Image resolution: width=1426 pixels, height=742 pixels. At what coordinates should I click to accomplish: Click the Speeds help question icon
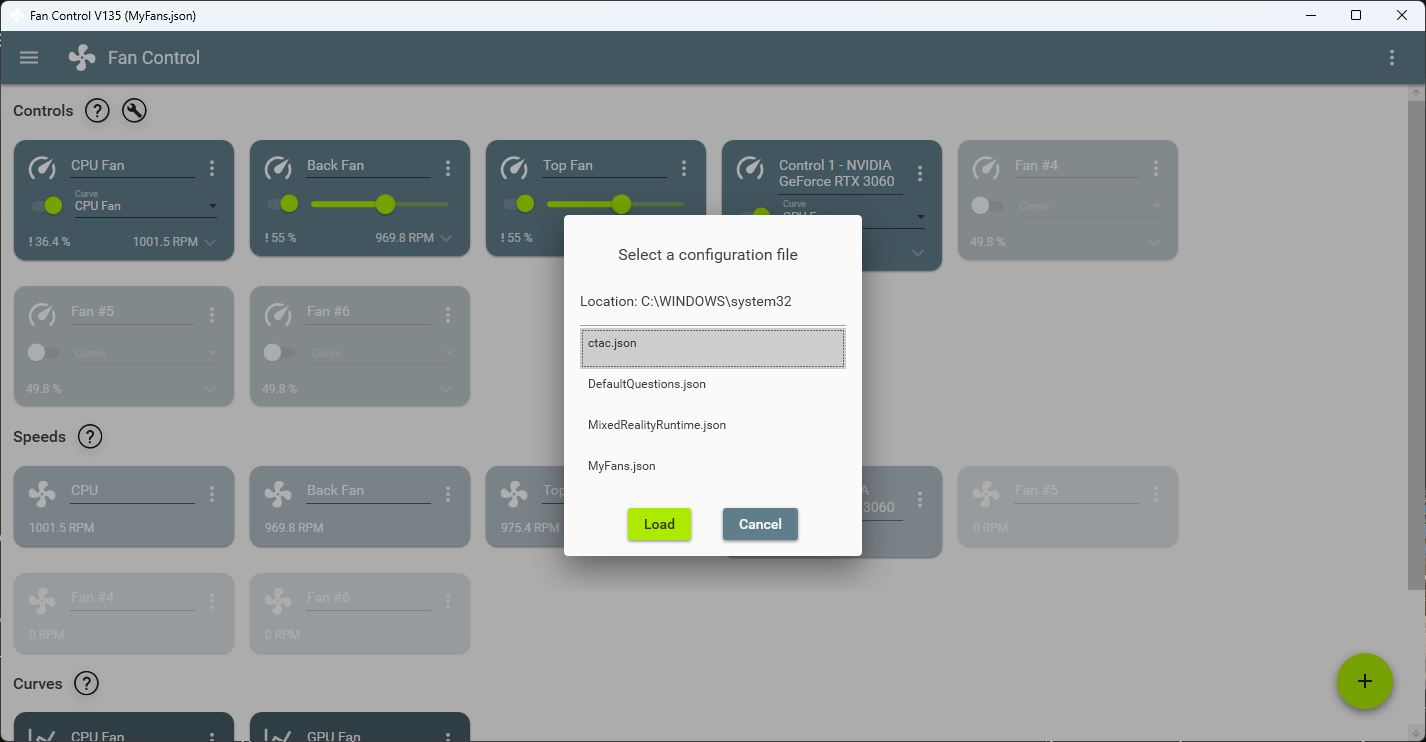click(x=89, y=436)
